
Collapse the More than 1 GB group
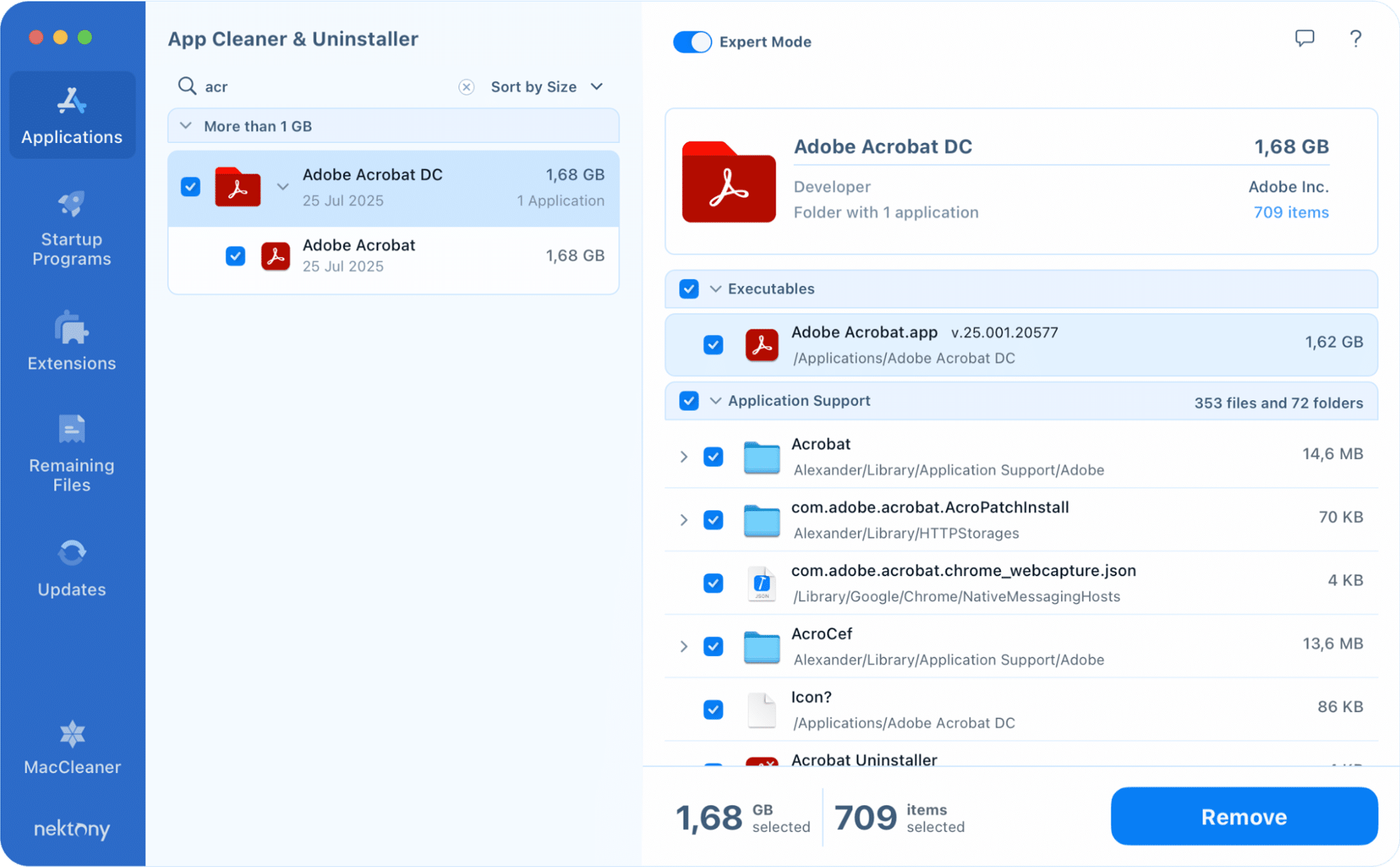point(185,125)
